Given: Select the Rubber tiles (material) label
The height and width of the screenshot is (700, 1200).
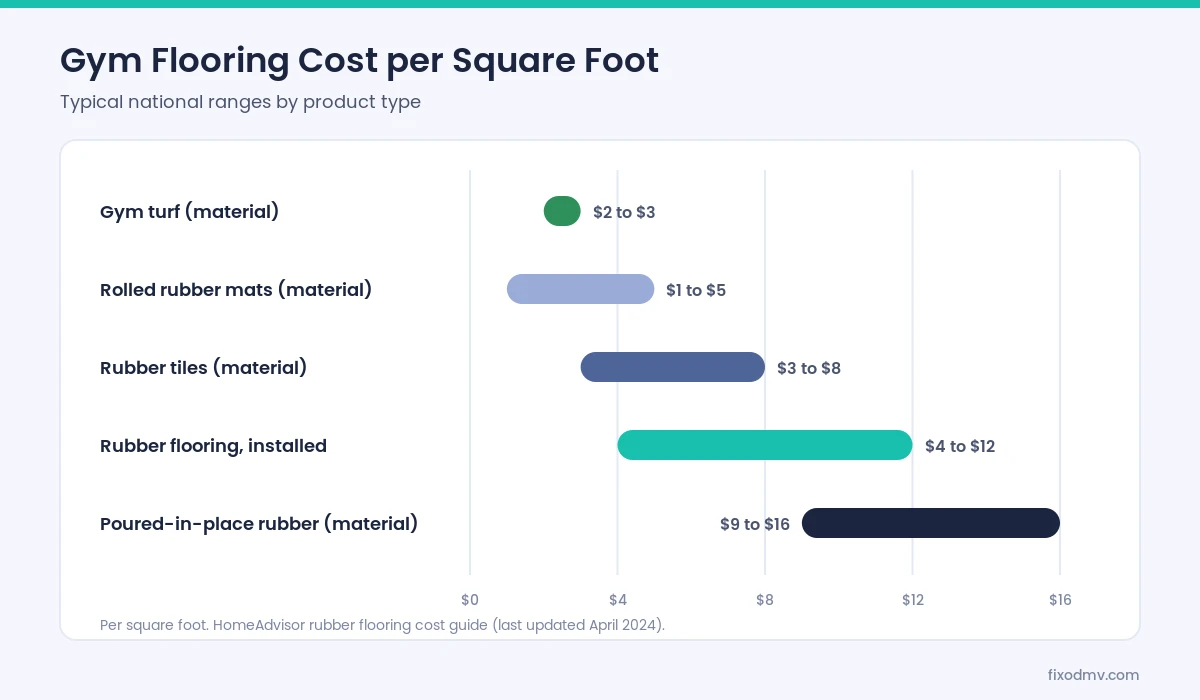Looking at the screenshot, I should (x=203, y=368).
